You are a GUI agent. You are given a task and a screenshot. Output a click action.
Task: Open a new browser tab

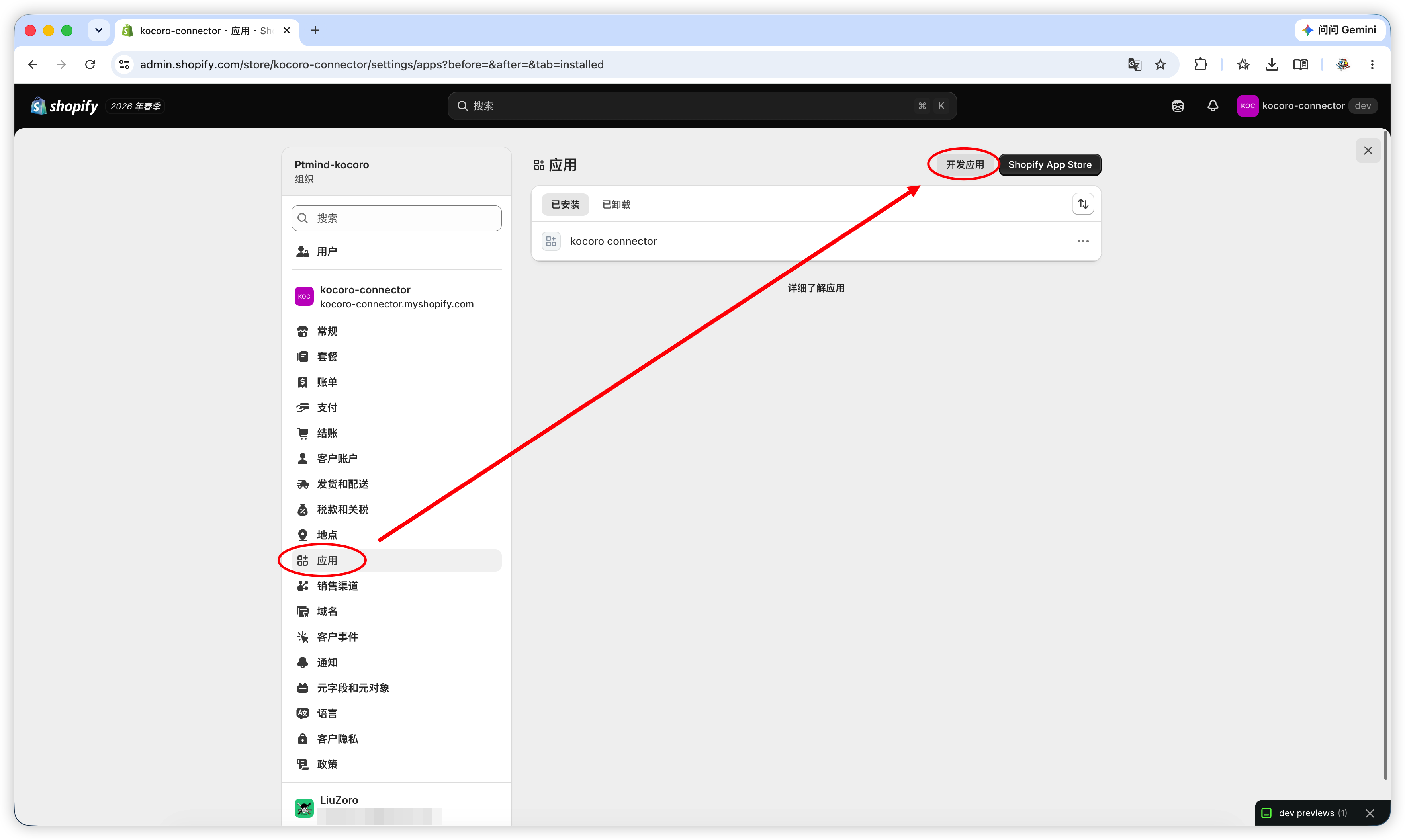tap(315, 30)
